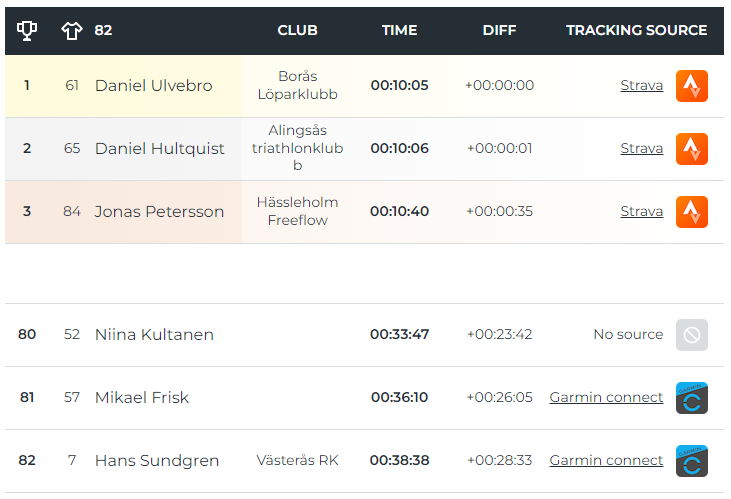This screenshot has height=499, width=731.
Task: Open Mikael Frisk's Garmin Connect icon
Action: pyautogui.click(x=691, y=398)
